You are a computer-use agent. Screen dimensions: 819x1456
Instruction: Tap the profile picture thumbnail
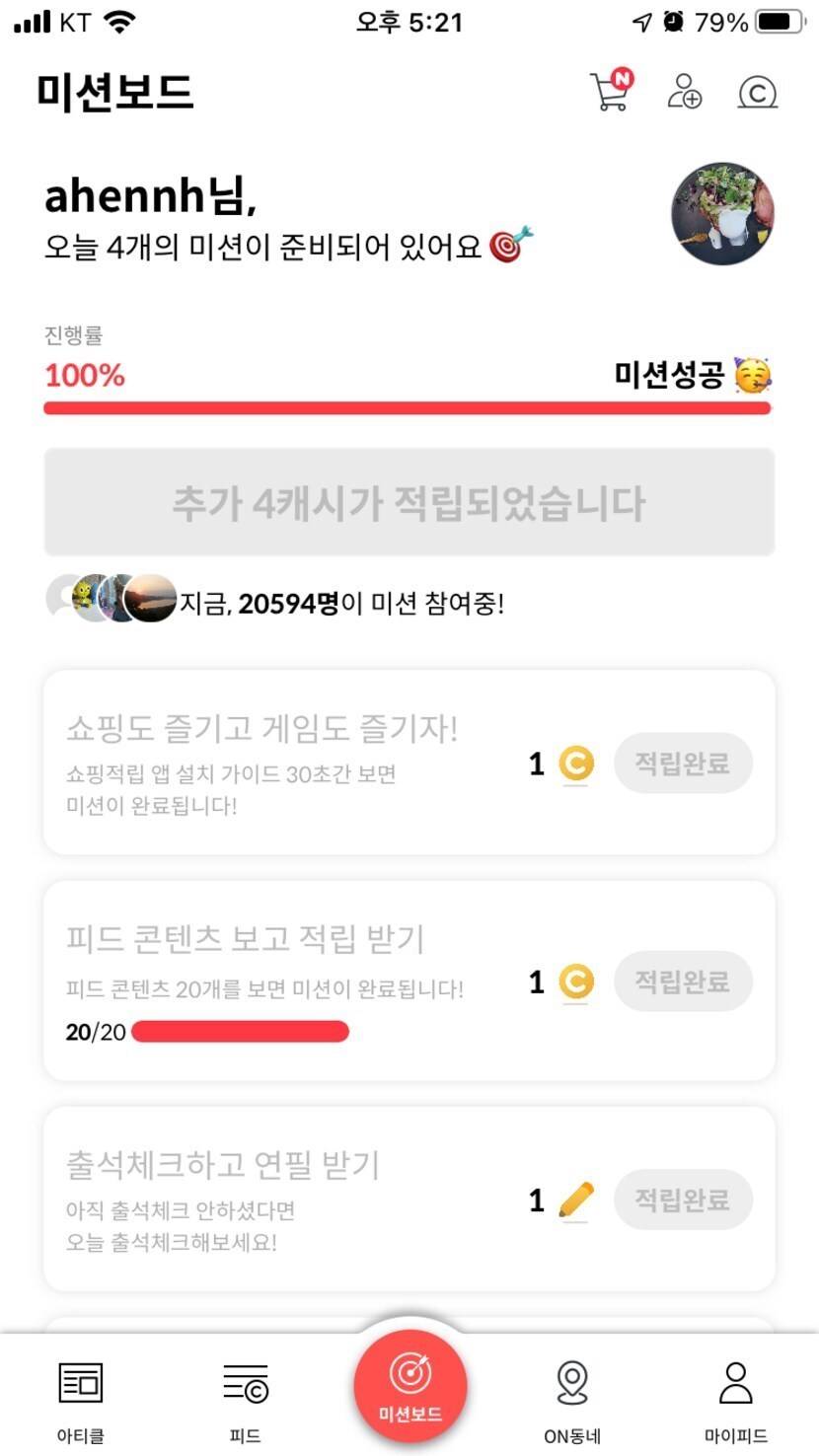722,214
